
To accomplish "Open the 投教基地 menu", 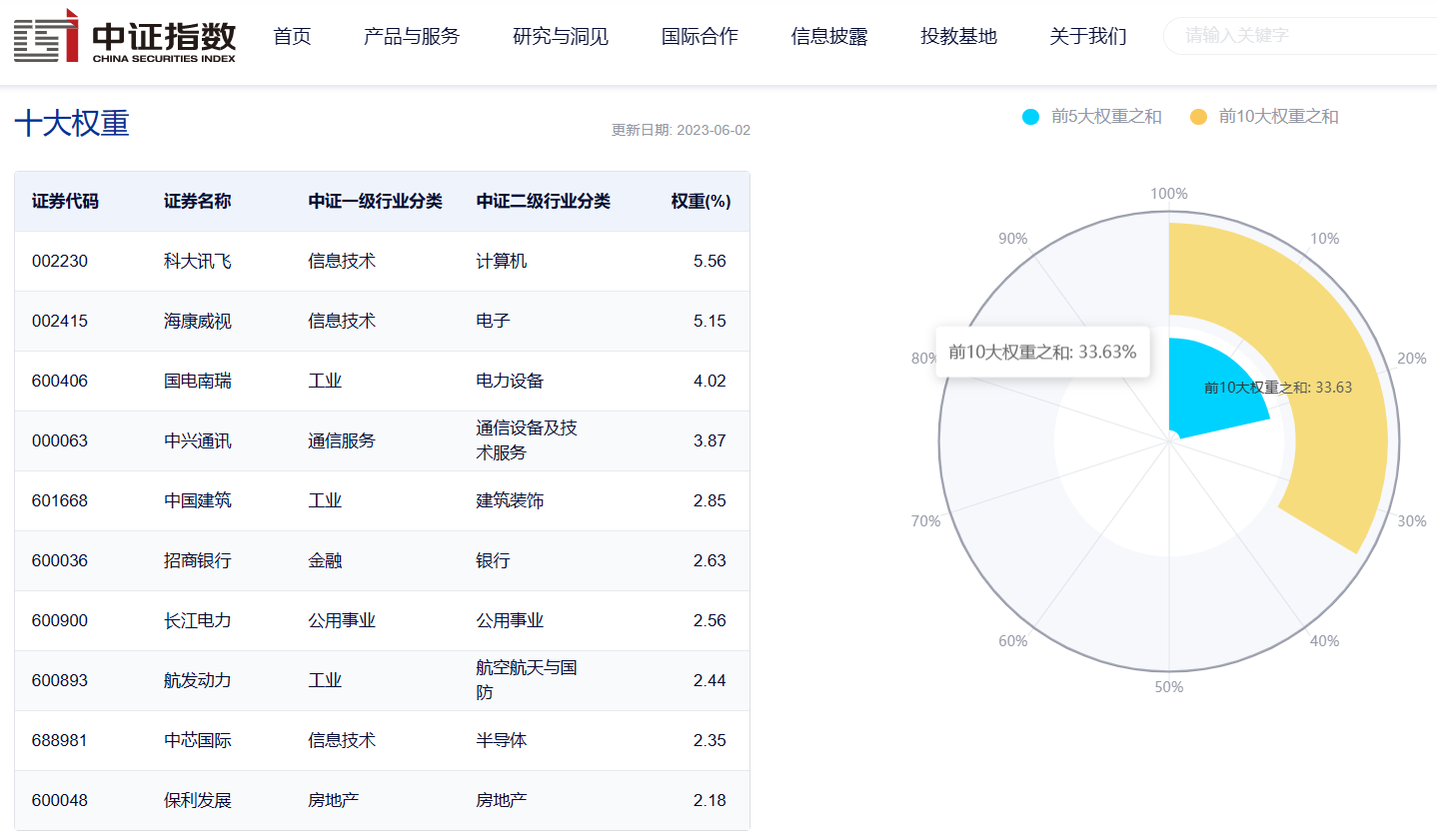I will (958, 37).
